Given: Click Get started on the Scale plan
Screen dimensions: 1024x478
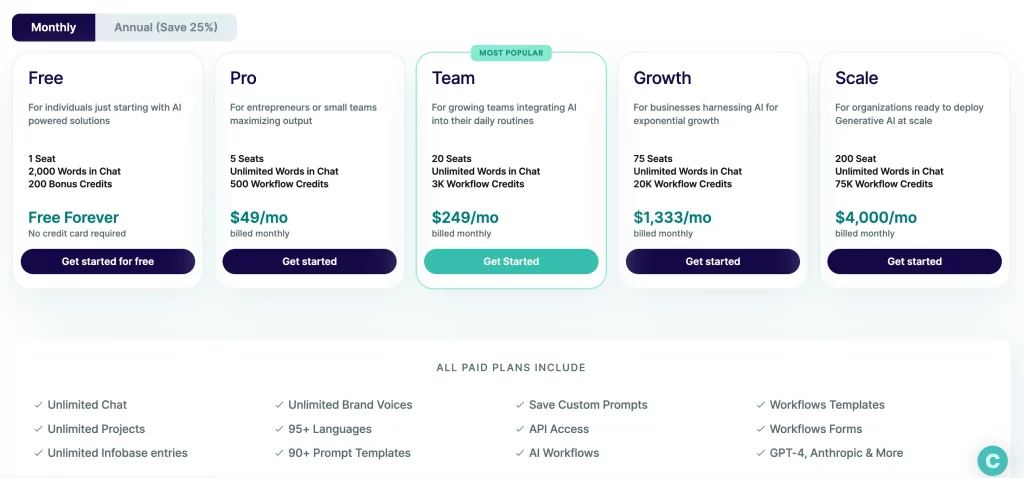Looking at the screenshot, I should (914, 261).
